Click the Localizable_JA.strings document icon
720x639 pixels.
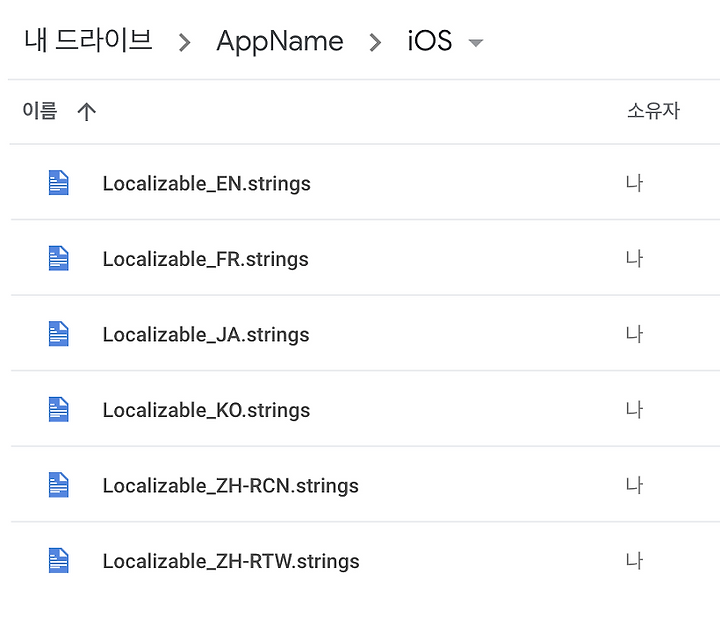59,334
